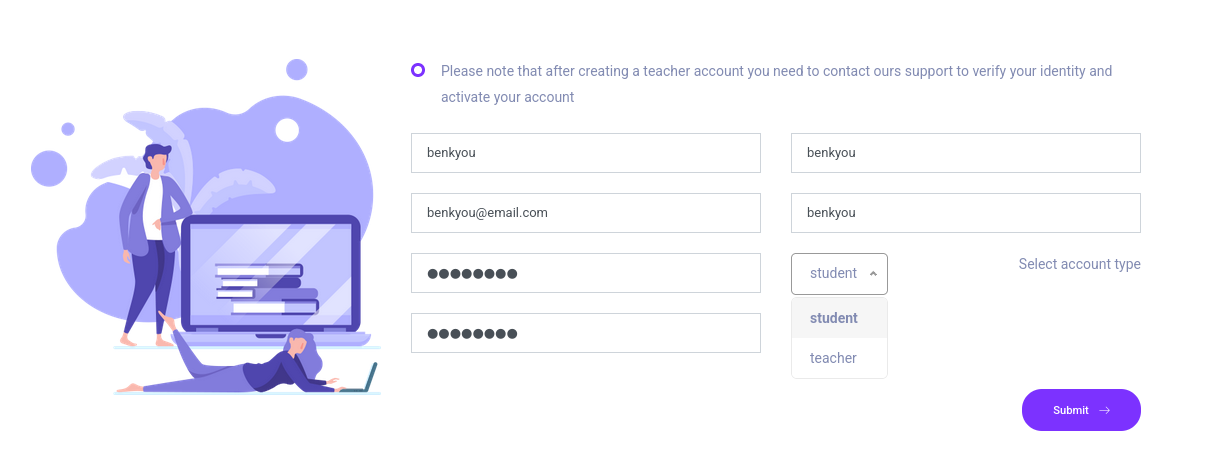Viewport: 1224px width, 472px height.
Task: Select the student option in the list
Action: click(834, 318)
